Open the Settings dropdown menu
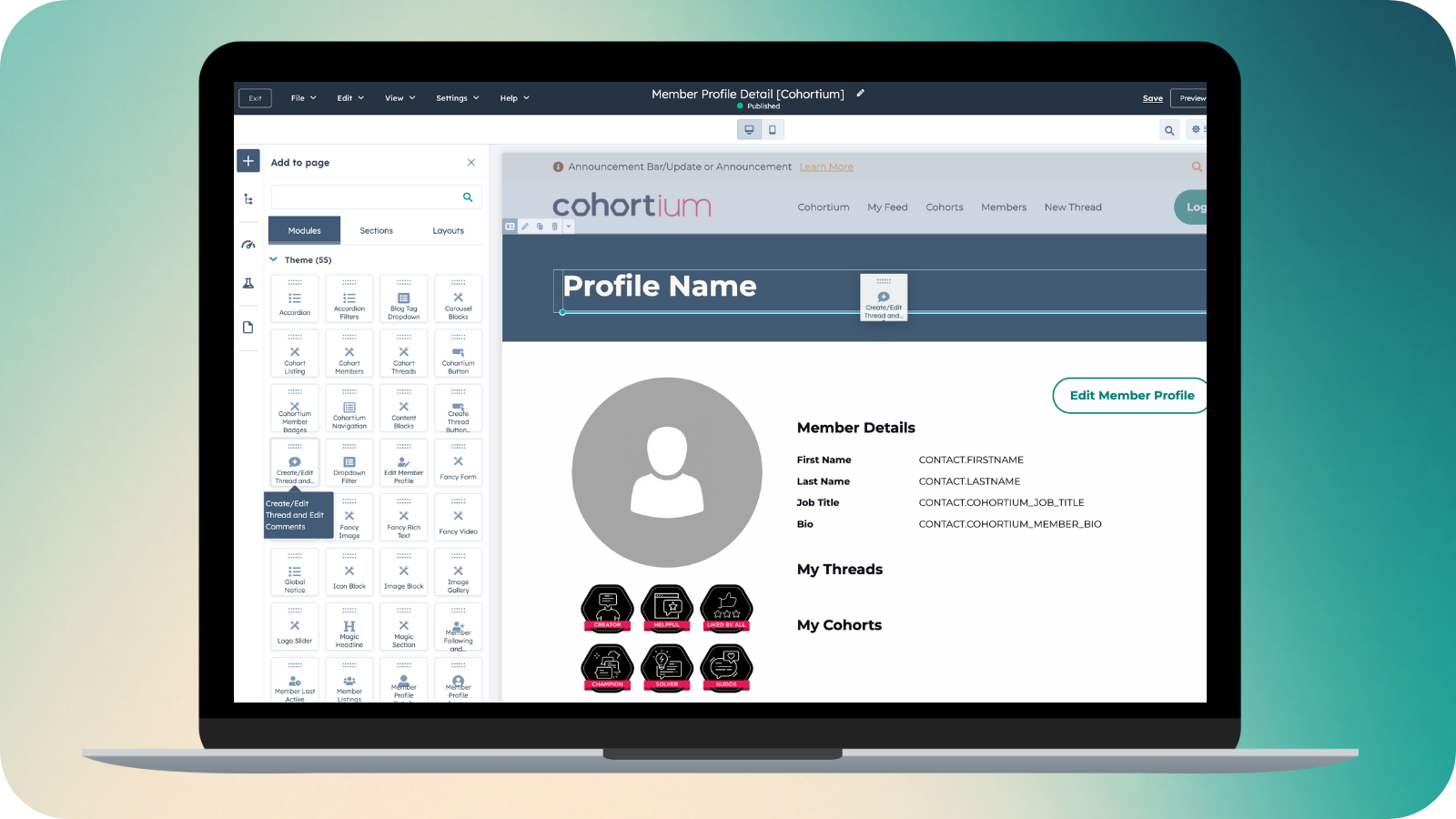 [x=457, y=98]
